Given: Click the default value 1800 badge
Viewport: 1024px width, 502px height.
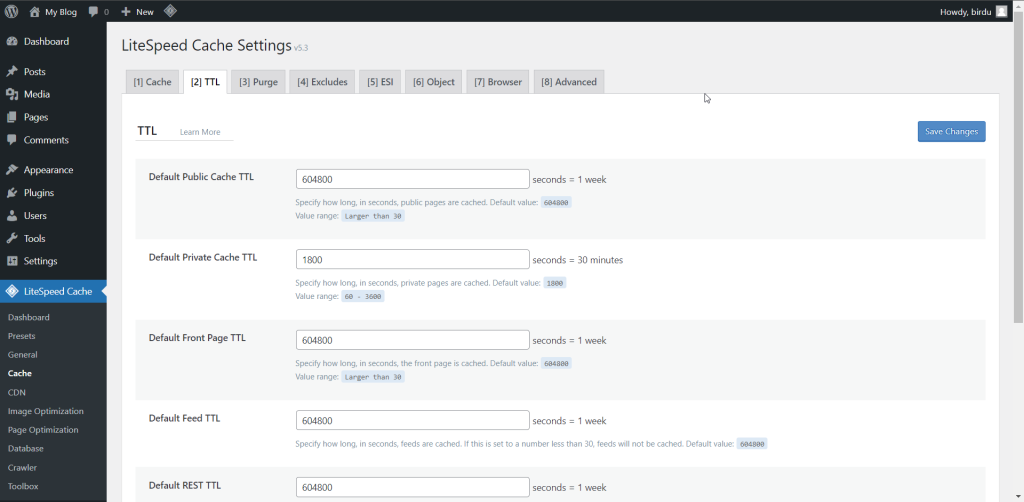Looking at the screenshot, I should (x=554, y=283).
